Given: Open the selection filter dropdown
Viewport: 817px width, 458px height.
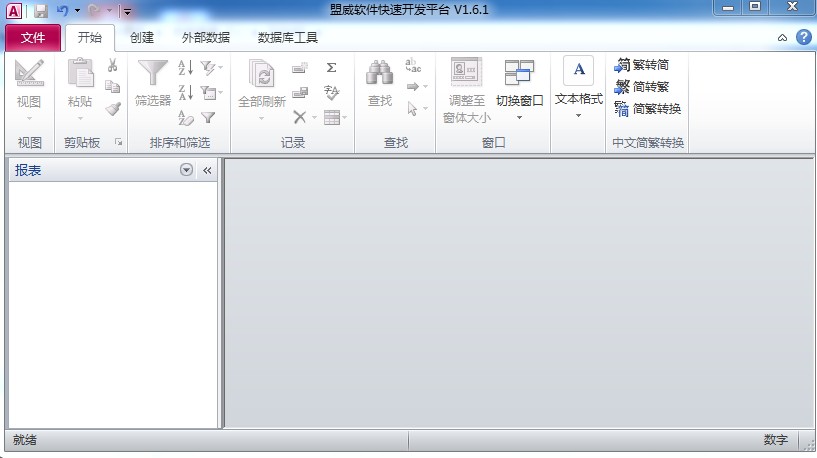Looking at the screenshot, I should 212,67.
